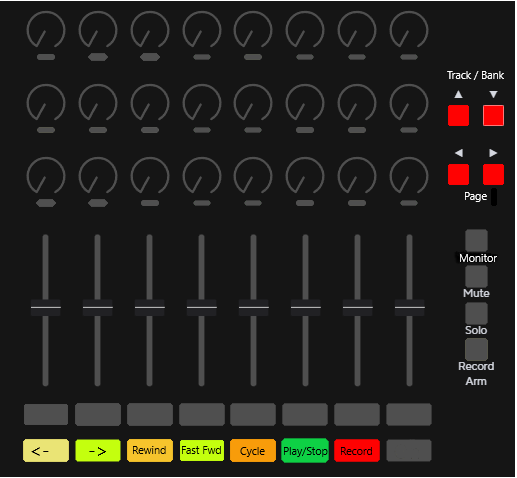Toggle the Monitor button
The height and width of the screenshot is (478, 517).
click(476, 240)
